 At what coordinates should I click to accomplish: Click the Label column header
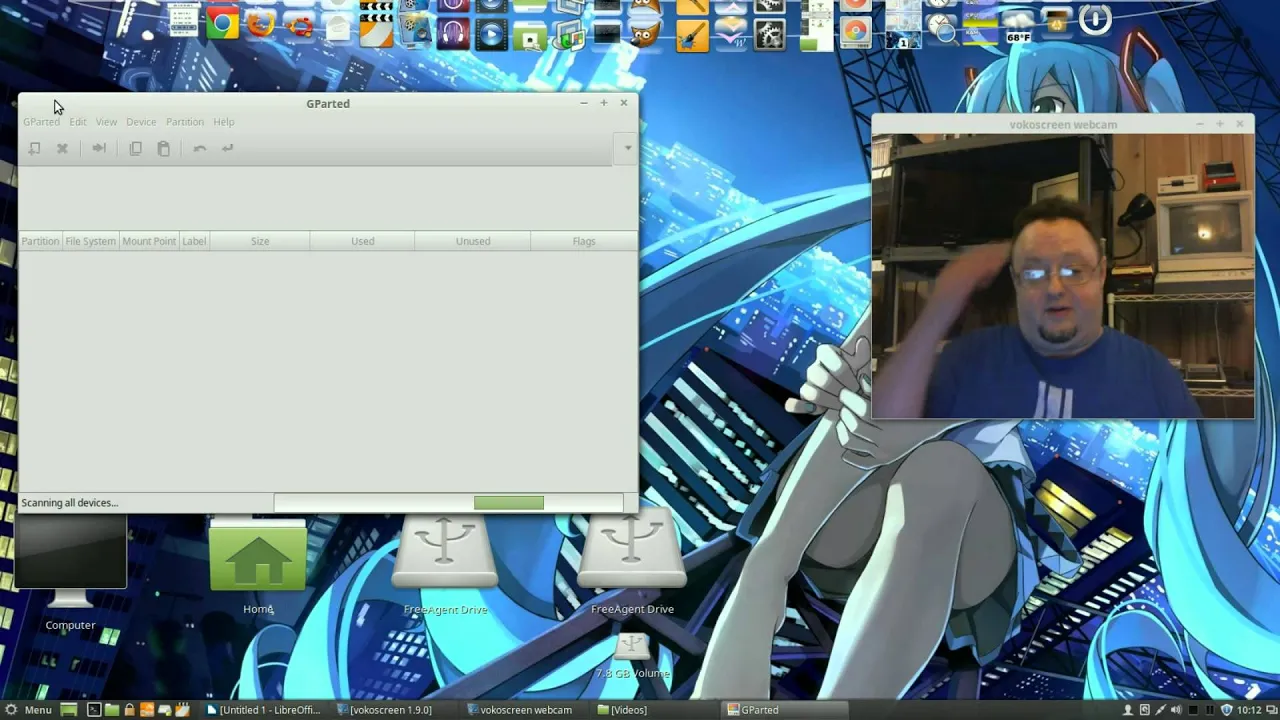(194, 241)
